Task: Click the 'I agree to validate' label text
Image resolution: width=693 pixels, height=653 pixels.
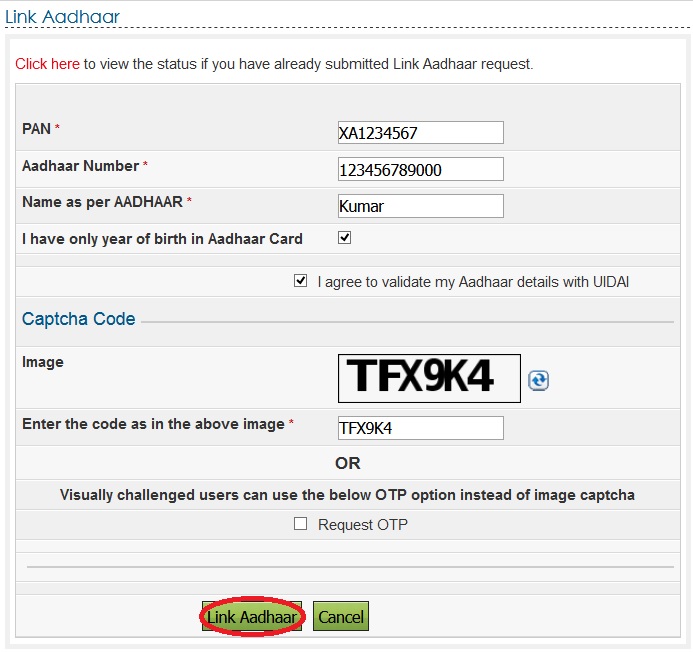Action: point(472,283)
